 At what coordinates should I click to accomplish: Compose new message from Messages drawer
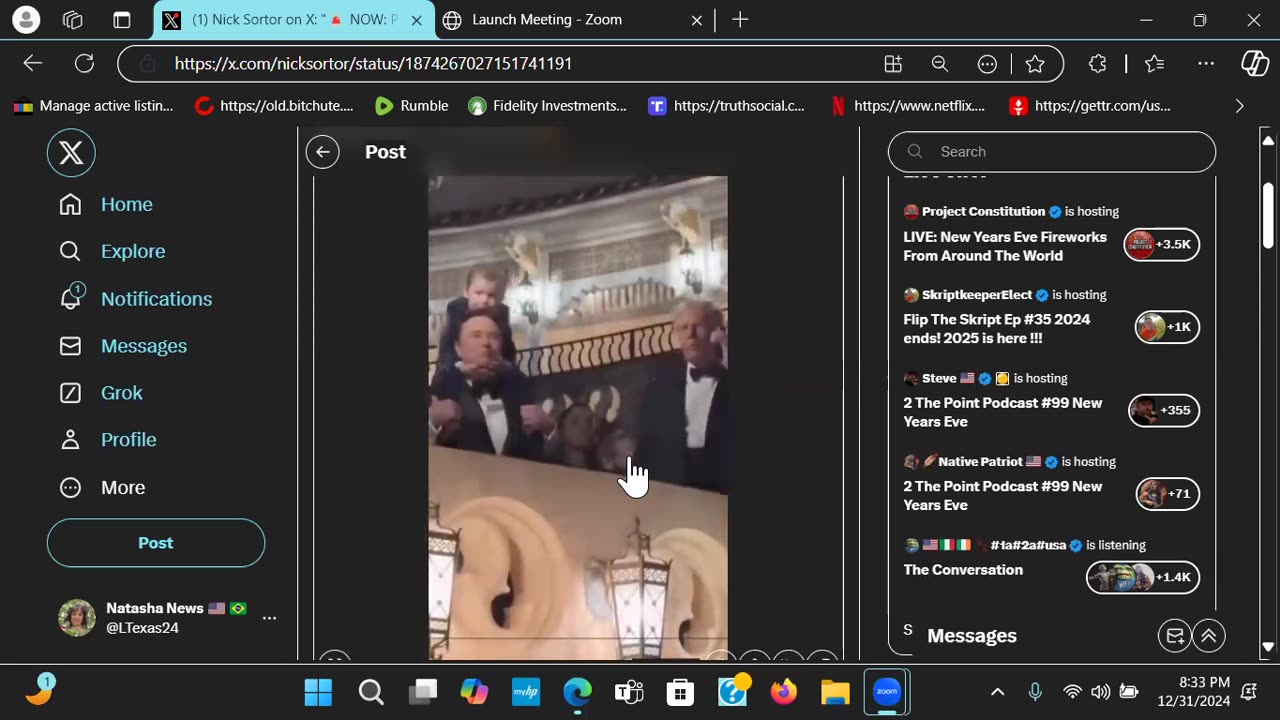click(1175, 636)
